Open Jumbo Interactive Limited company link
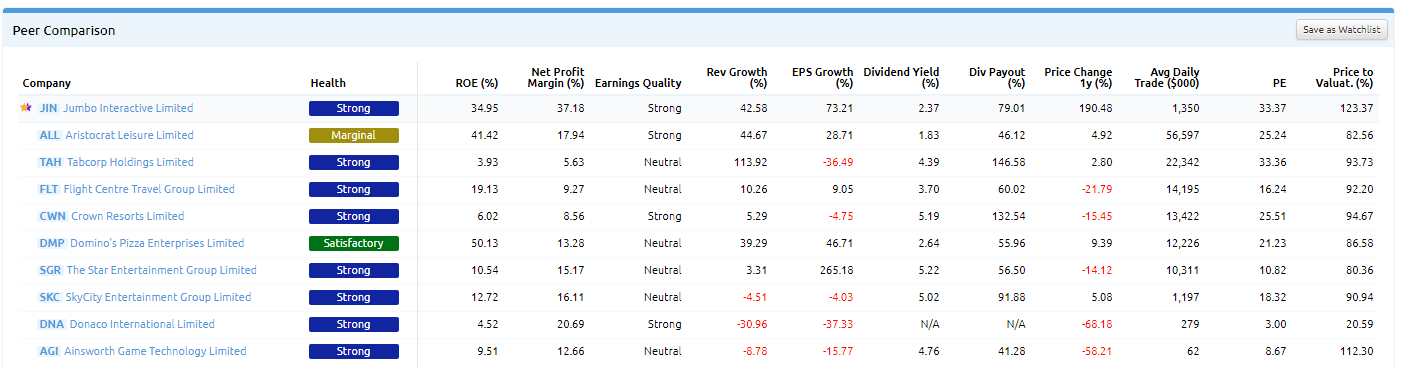The height and width of the screenshot is (369, 1401). [x=128, y=108]
